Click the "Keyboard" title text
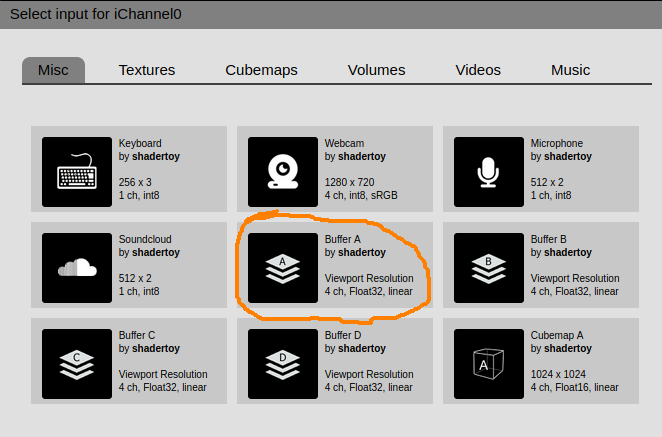 (140, 144)
